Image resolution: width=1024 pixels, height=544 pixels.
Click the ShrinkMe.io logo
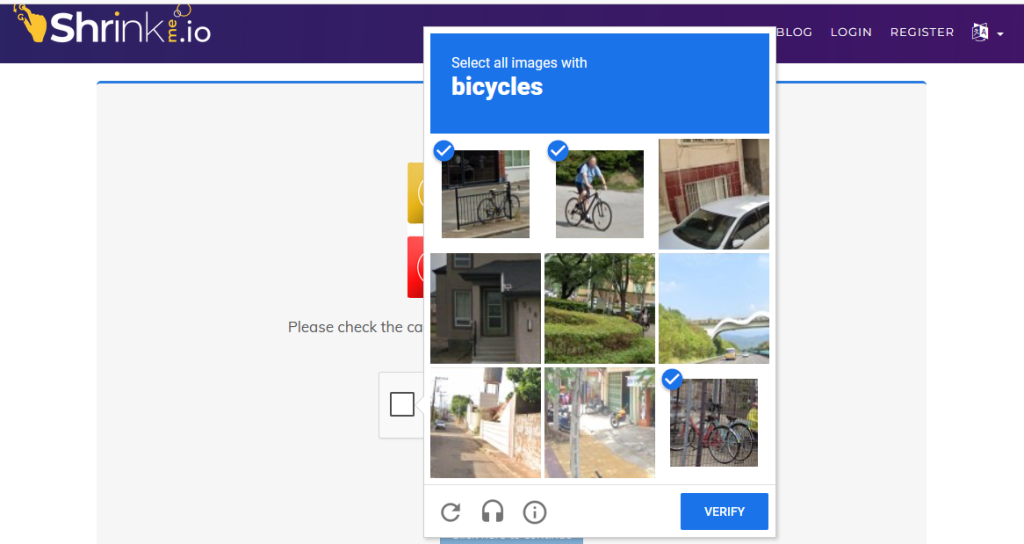click(112, 25)
